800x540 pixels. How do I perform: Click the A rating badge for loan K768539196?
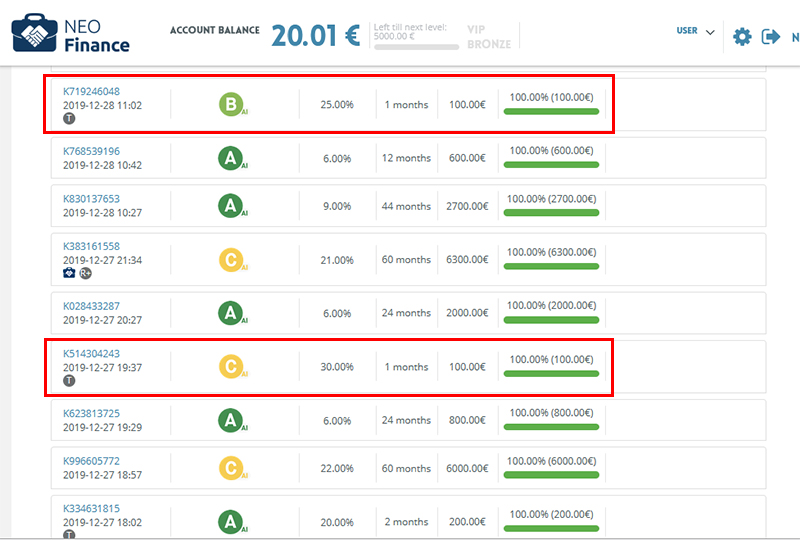coord(231,158)
